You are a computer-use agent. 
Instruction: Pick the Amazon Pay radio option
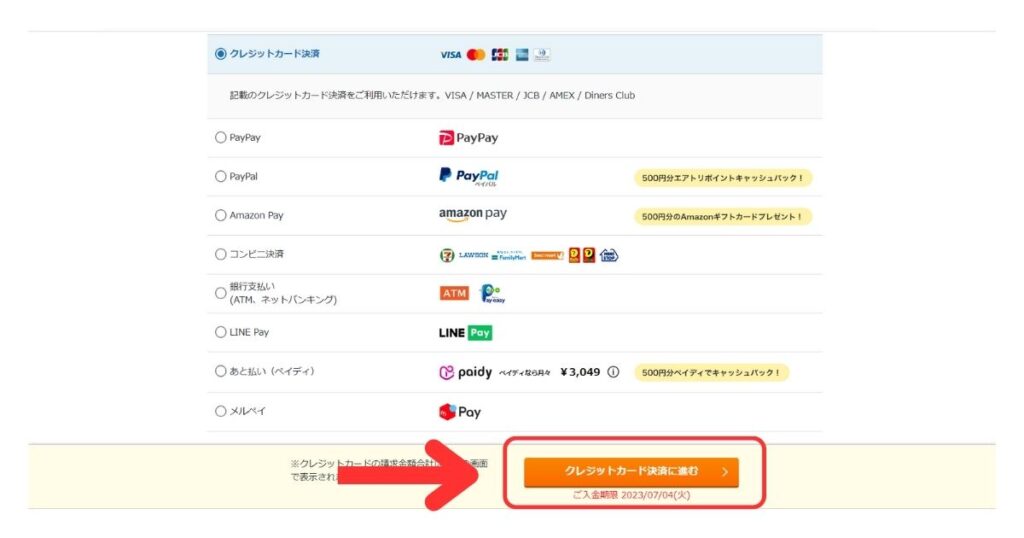(221, 215)
